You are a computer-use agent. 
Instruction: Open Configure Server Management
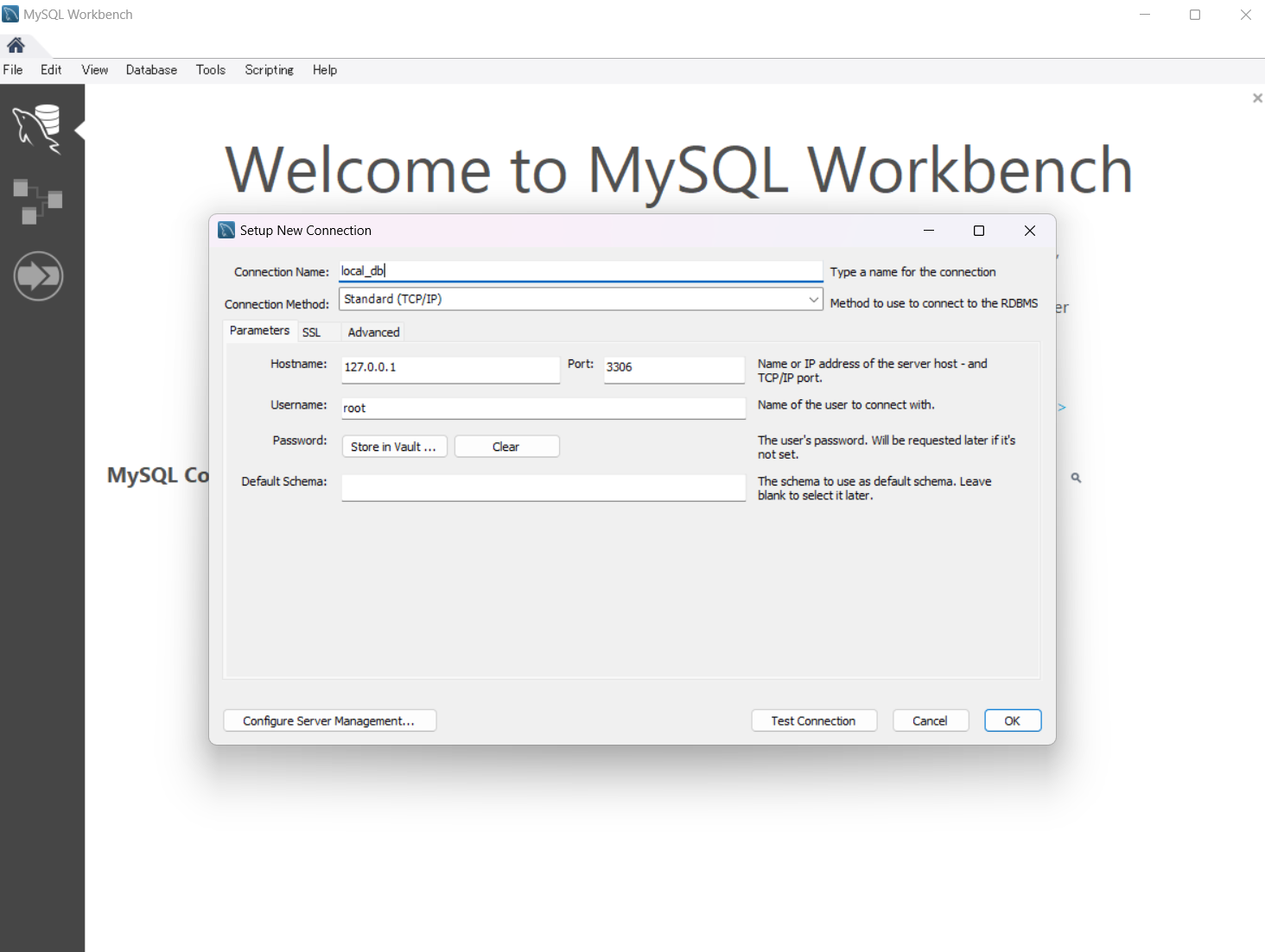coord(329,720)
